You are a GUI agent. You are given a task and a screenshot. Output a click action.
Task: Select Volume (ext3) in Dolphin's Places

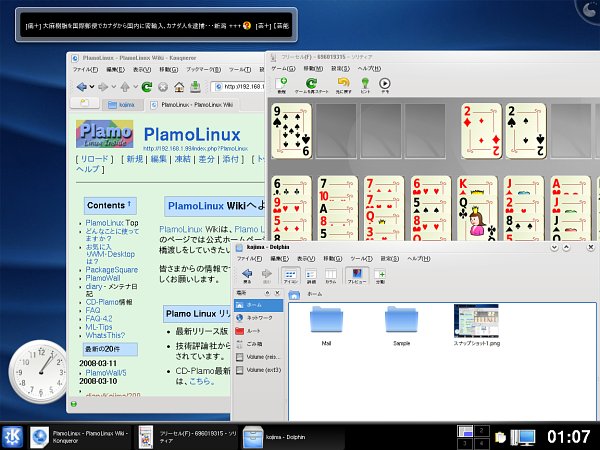tap(259, 370)
